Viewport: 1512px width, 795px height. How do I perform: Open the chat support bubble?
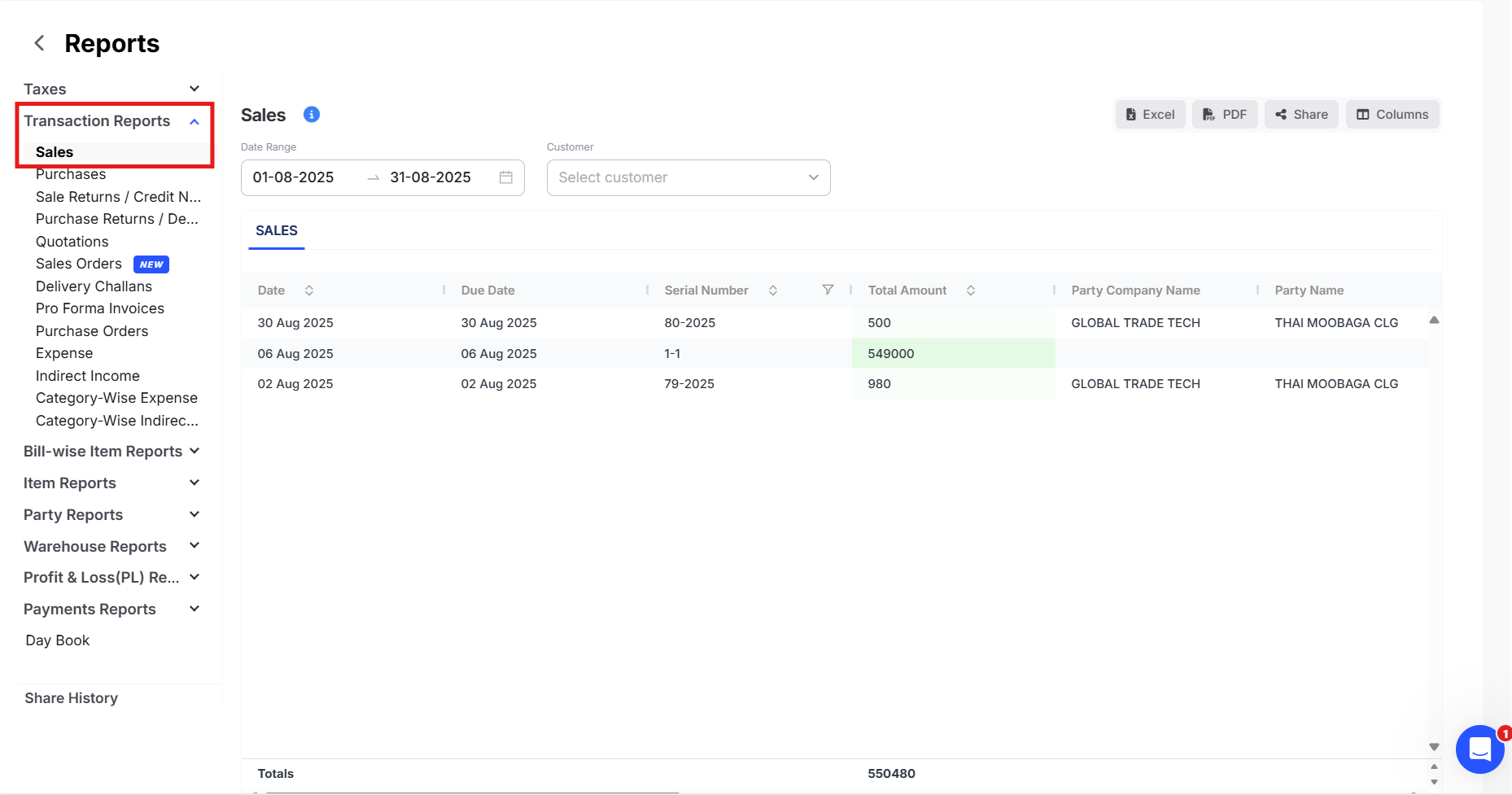[1479, 749]
